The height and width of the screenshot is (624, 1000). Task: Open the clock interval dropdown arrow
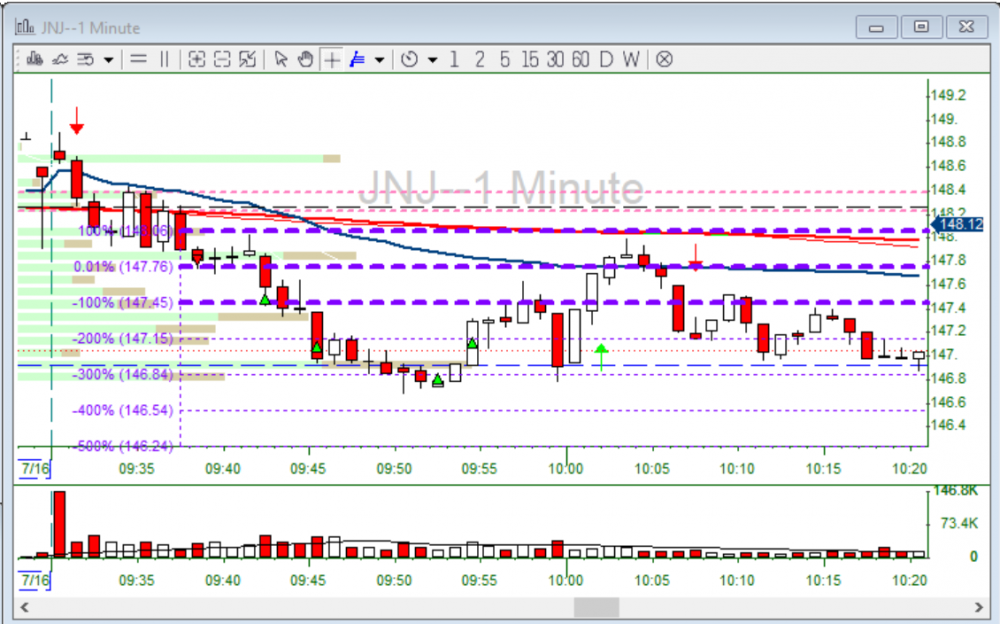(x=432, y=60)
